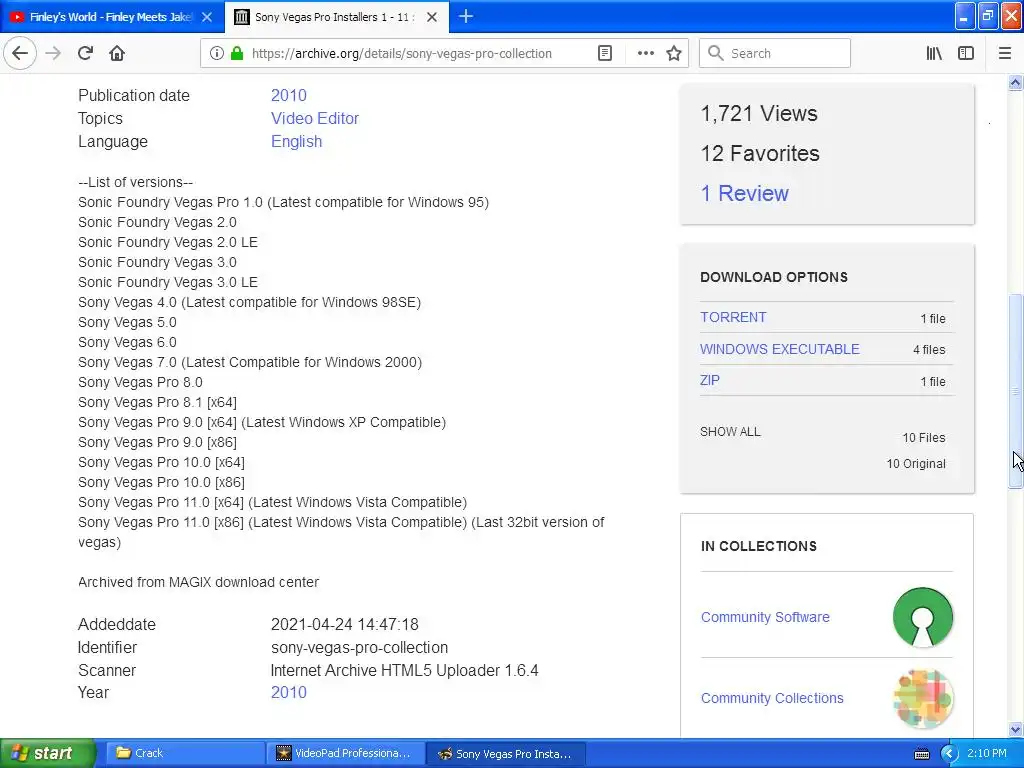This screenshot has width=1024, height=768.
Task: Open page actions three-dot menu
Action: (x=645, y=53)
